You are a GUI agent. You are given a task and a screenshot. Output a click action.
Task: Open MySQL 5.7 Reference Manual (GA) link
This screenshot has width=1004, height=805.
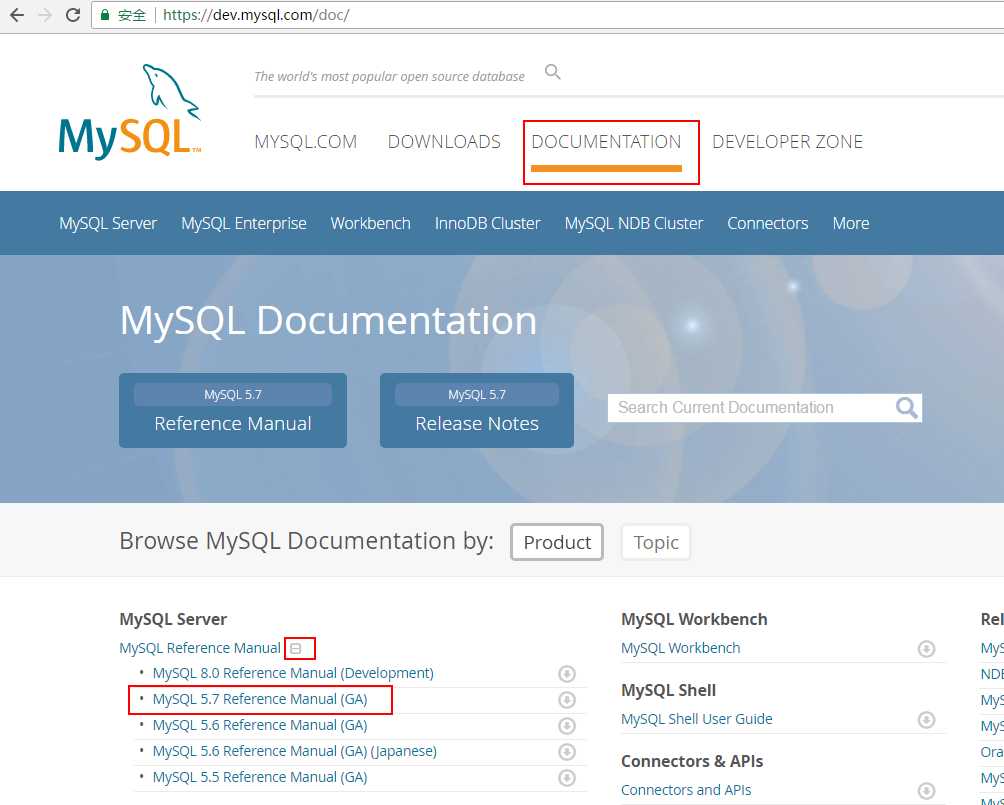tap(260, 699)
